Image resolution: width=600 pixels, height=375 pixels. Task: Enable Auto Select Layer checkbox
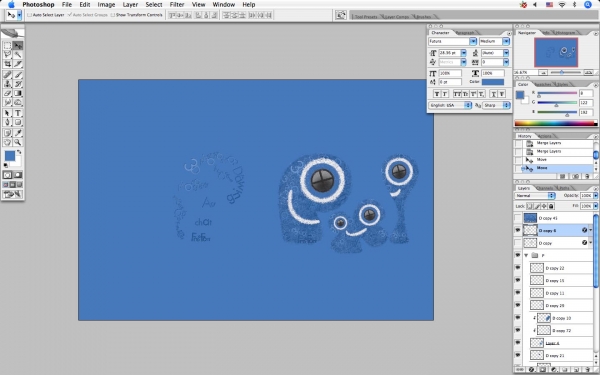click(29, 15)
